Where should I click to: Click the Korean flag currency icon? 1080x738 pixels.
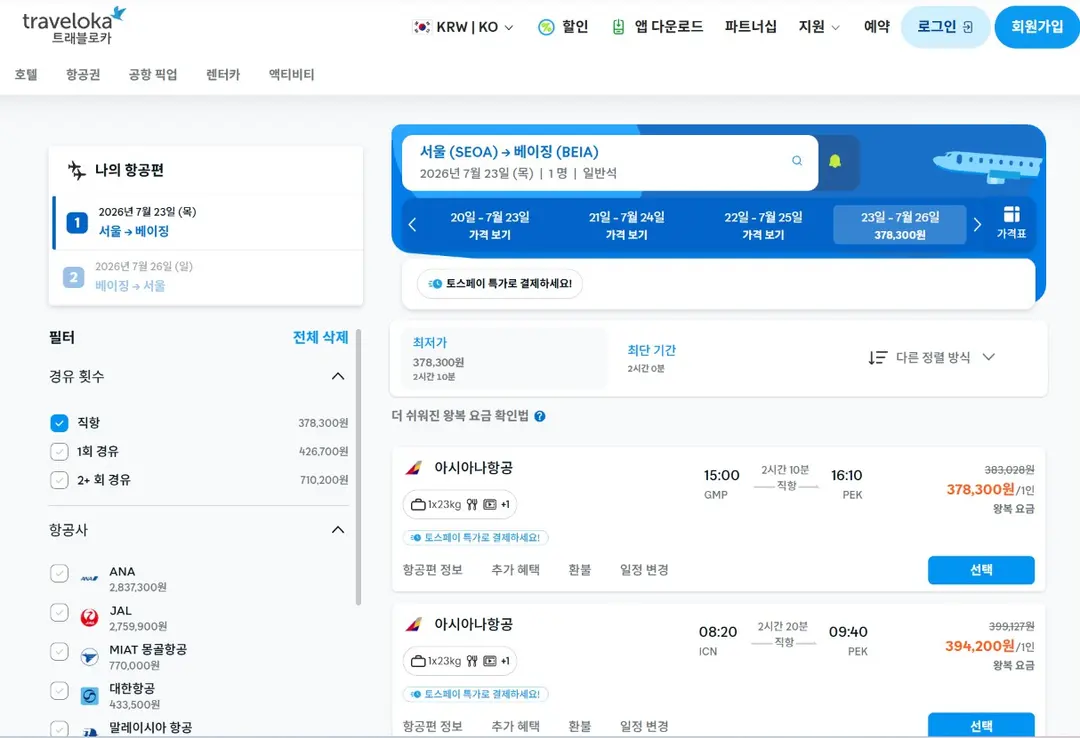coord(421,27)
